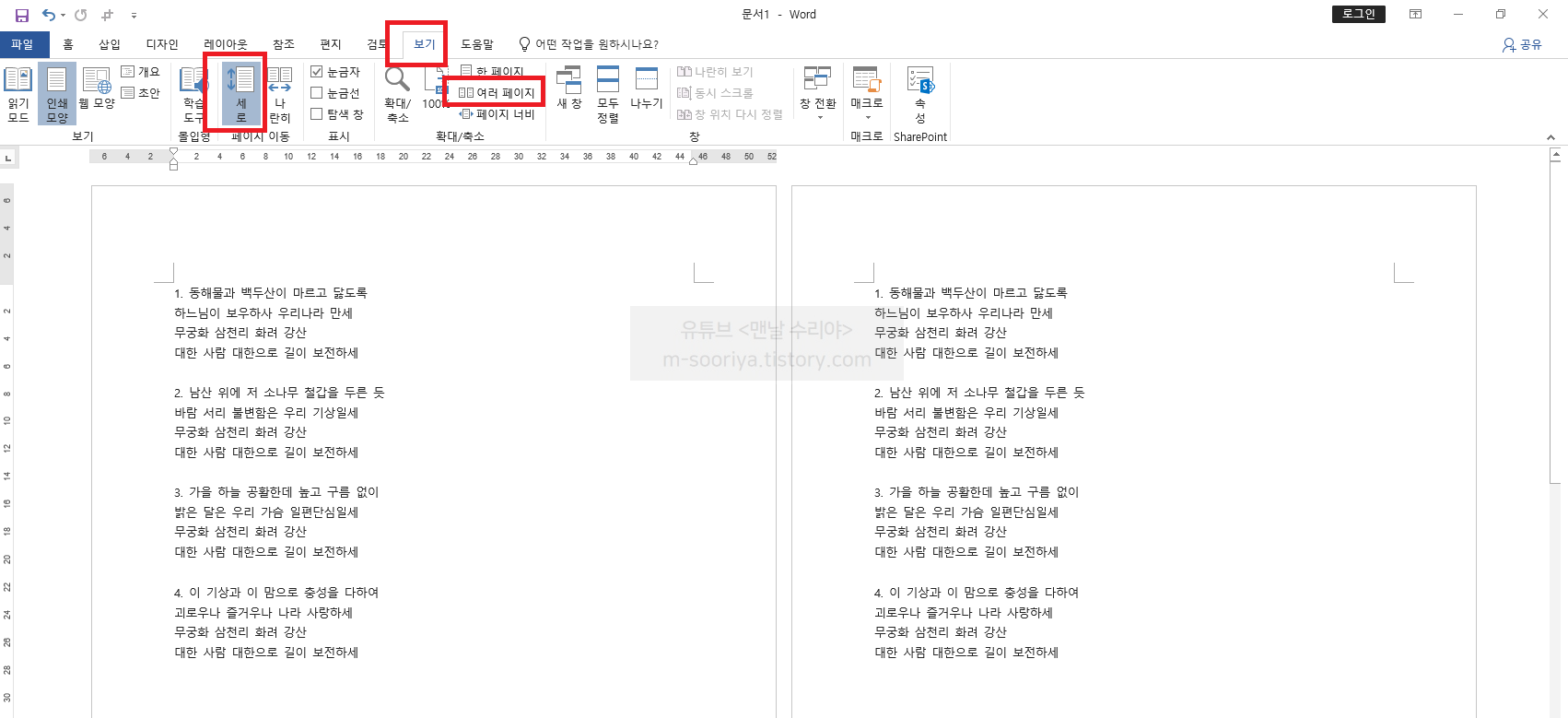Select 세로 (Vertical) page movement
The height and width of the screenshot is (718, 1568).
click(x=241, y=94)
